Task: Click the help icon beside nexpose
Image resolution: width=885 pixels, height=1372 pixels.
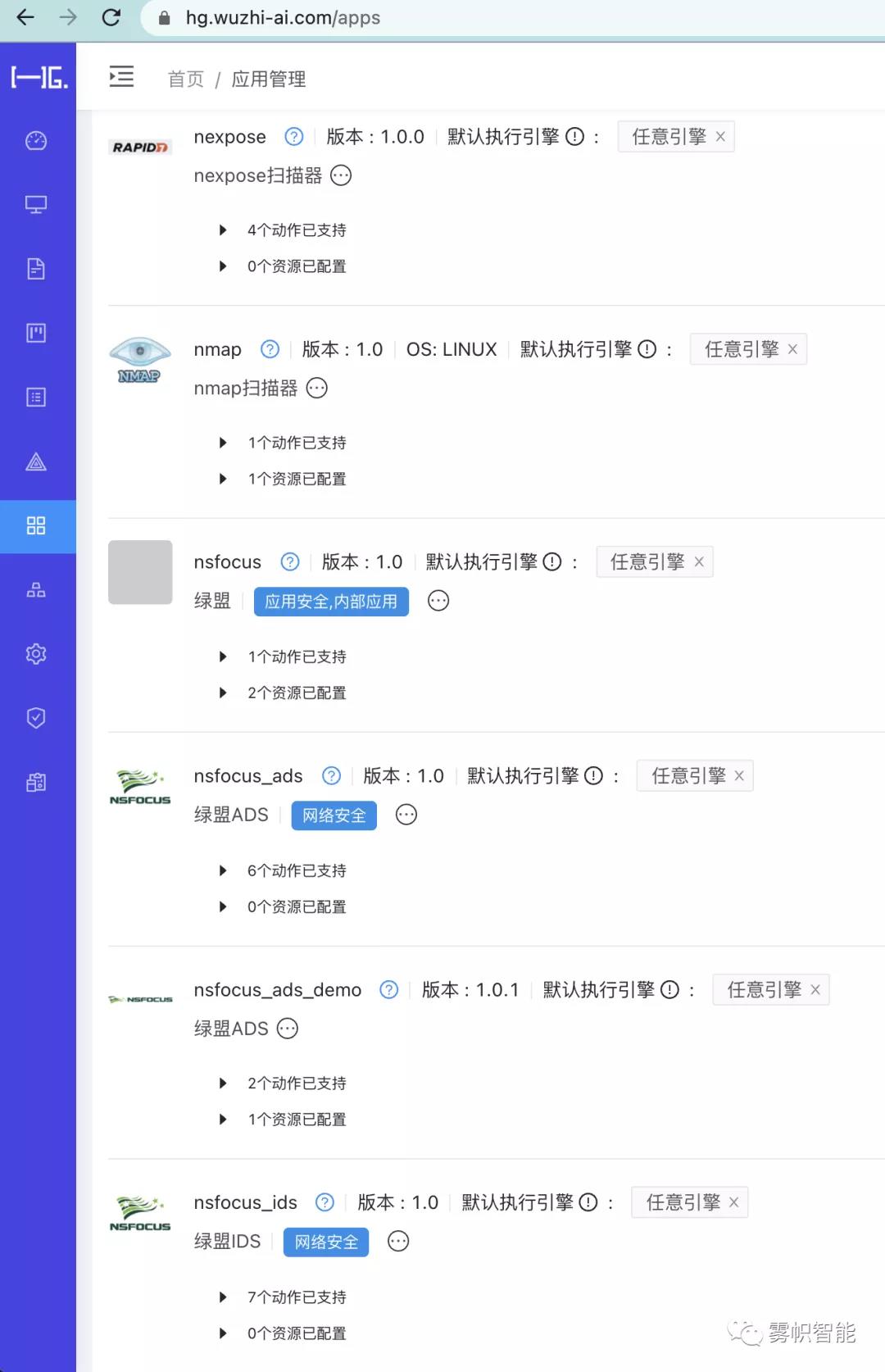Action: point(294,137)
